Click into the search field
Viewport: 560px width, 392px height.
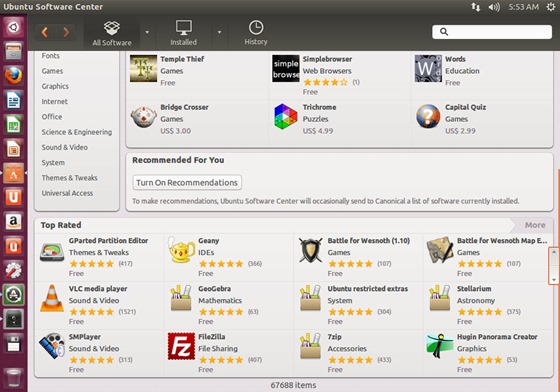[492, 32]
